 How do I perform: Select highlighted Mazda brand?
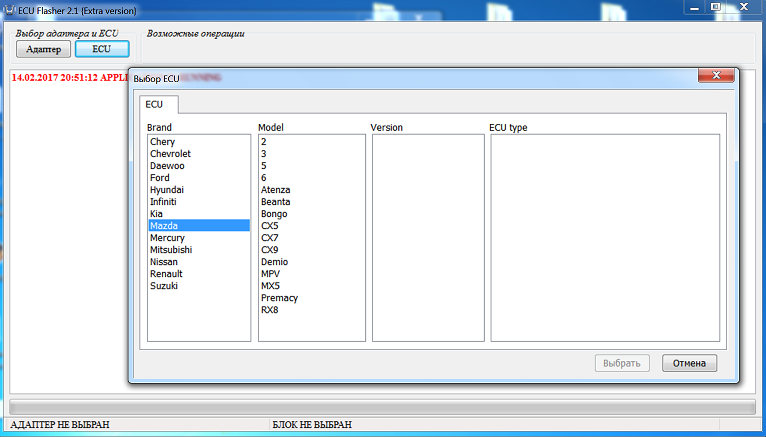pos(198,226)
